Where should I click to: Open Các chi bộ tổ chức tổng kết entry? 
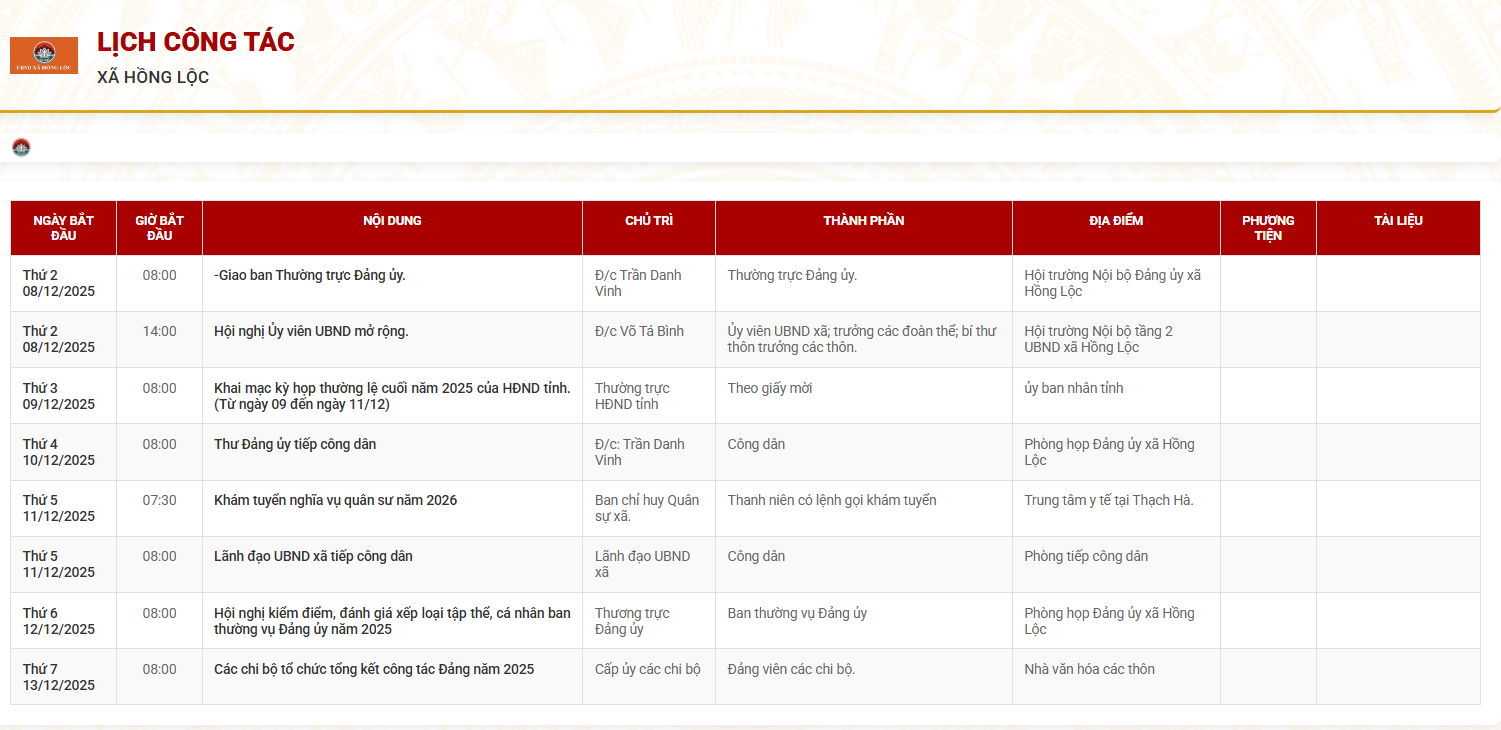374,669
